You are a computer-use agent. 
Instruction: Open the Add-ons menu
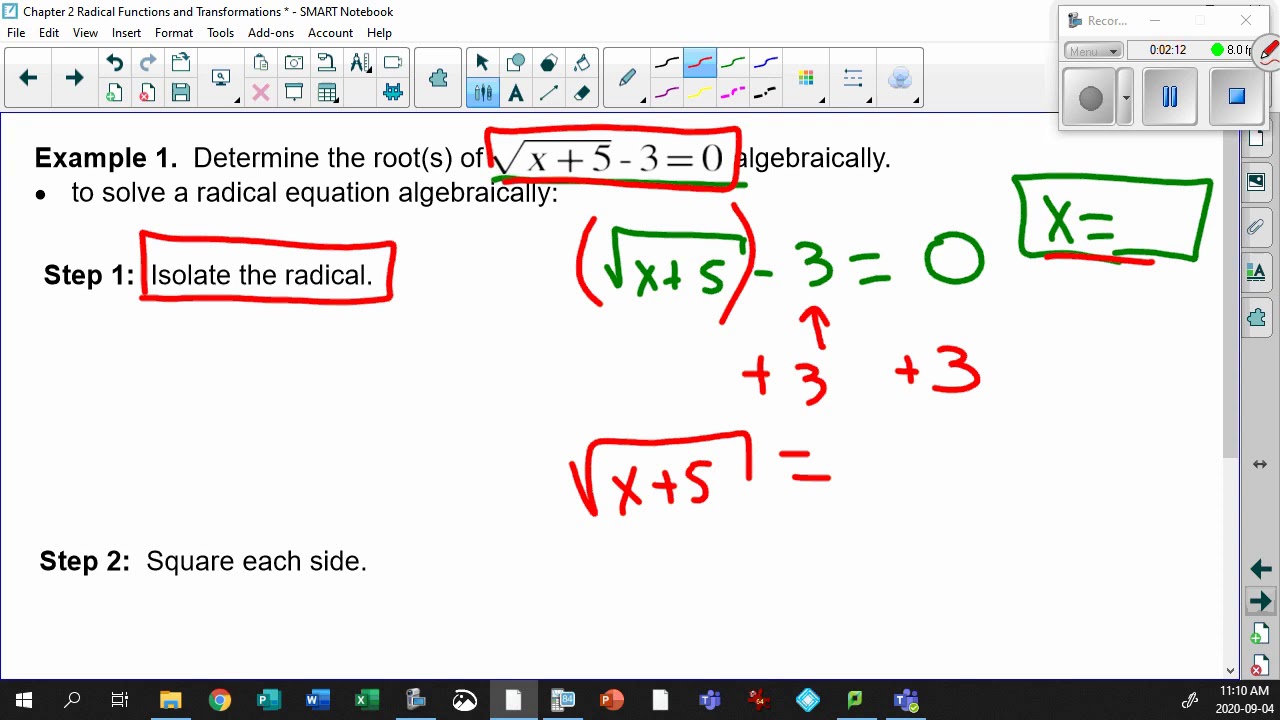[271, 33]
